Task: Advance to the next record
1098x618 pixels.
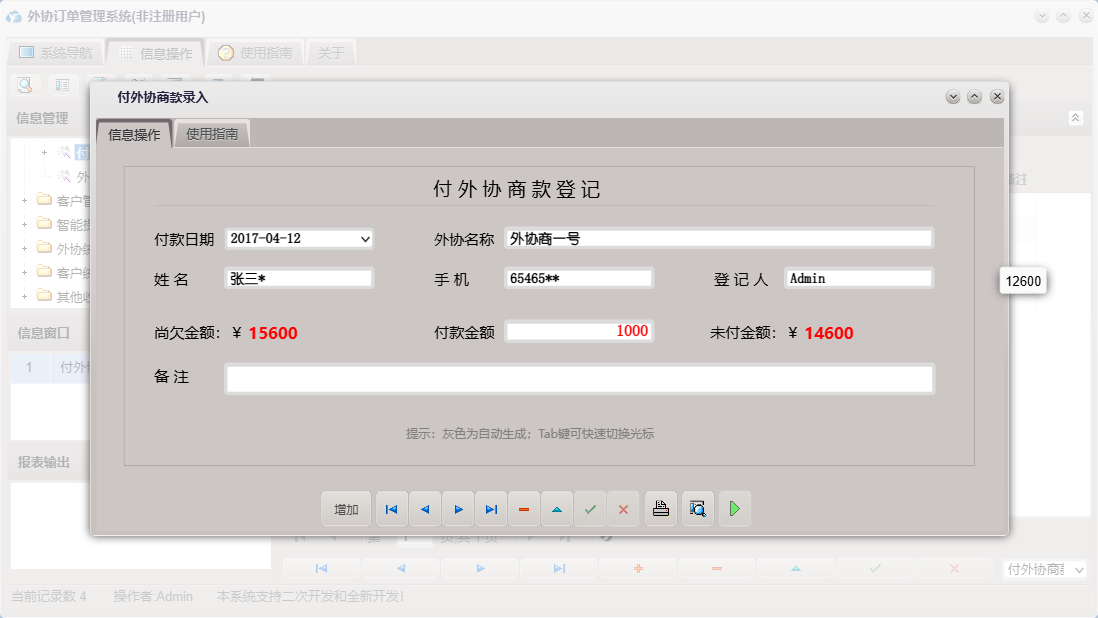Action: pyautogui.click(x=458, y=509)
